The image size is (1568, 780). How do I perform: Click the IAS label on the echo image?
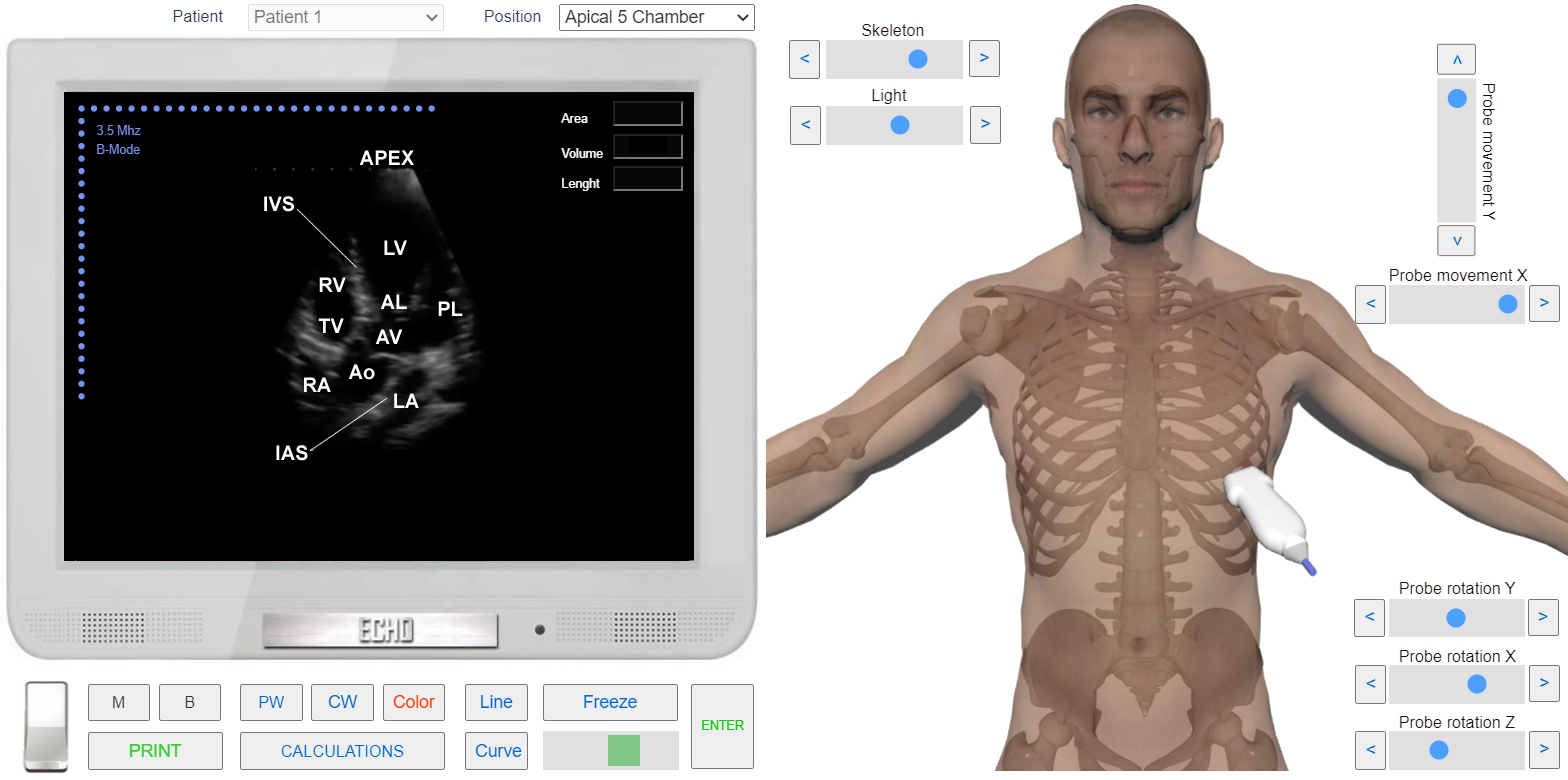292,453
